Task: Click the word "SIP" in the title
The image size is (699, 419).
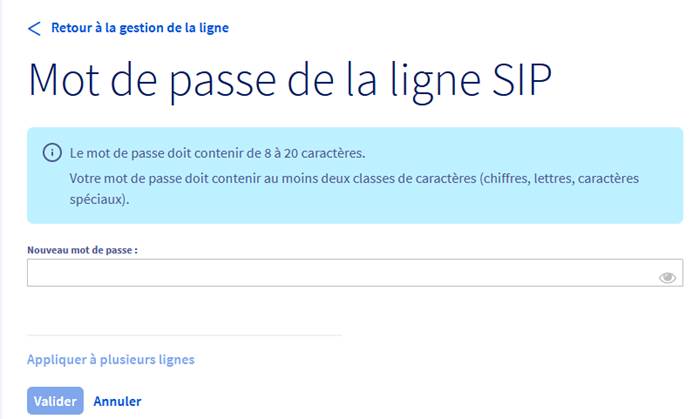Action: click(522, 80)
